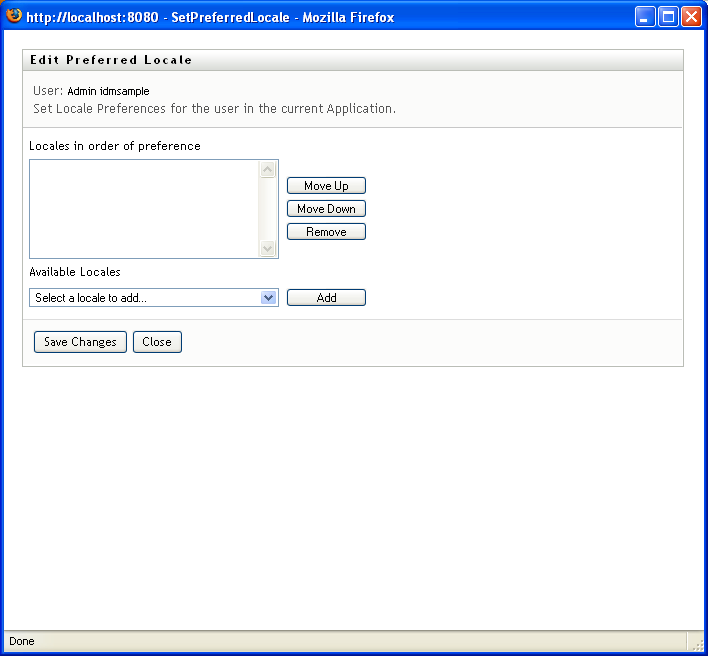Maximize the Firefox window
Viewport: 708px width, 656px height.
coord(668,17)
